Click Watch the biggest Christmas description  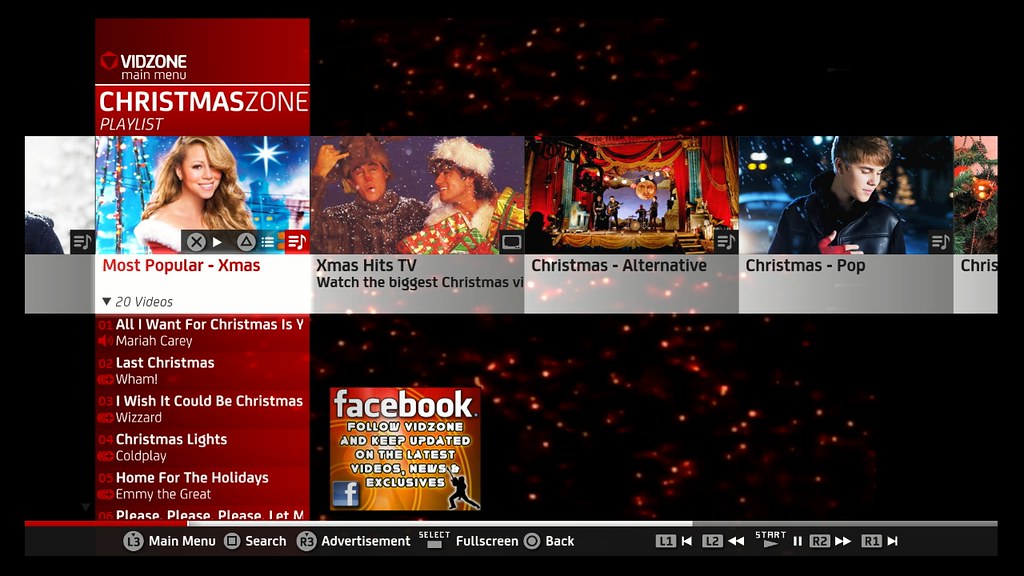(420, 283)
